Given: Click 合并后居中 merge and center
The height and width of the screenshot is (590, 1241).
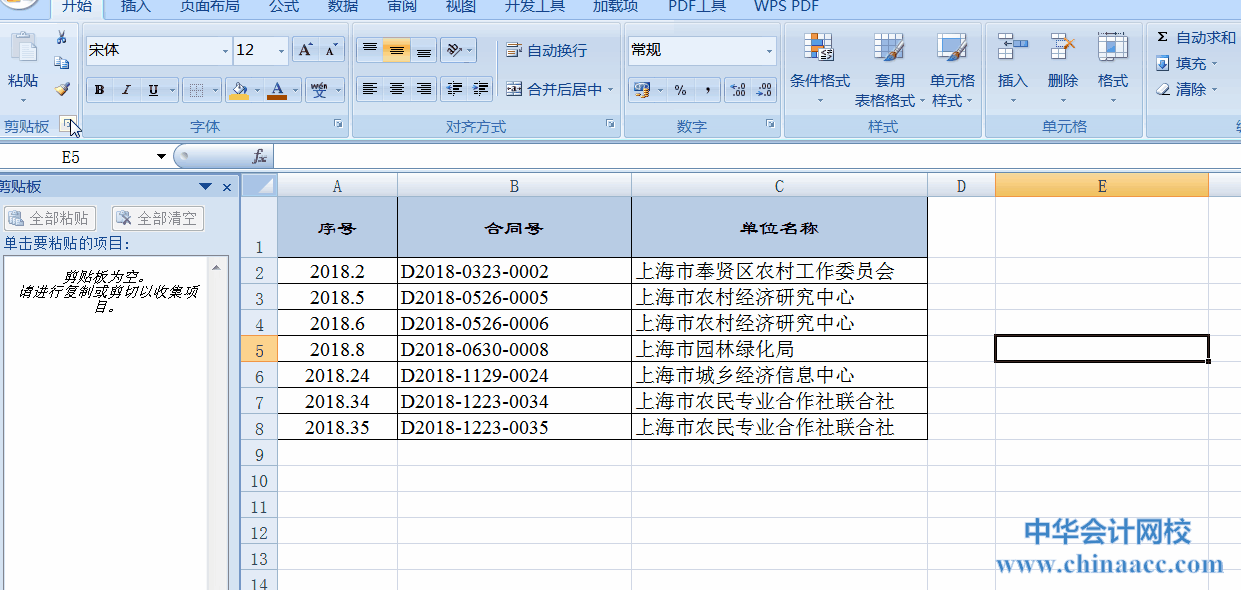Looking at the screenshot, I should click(x=559, y=89).
